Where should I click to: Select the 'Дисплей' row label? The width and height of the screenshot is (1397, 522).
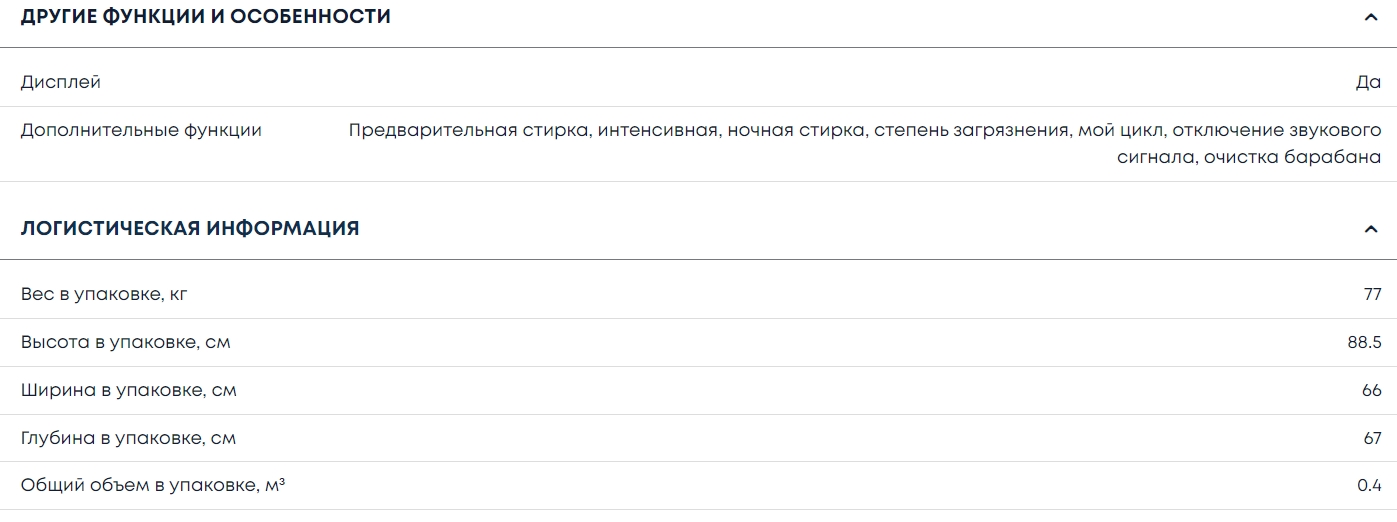click(61, 82)
